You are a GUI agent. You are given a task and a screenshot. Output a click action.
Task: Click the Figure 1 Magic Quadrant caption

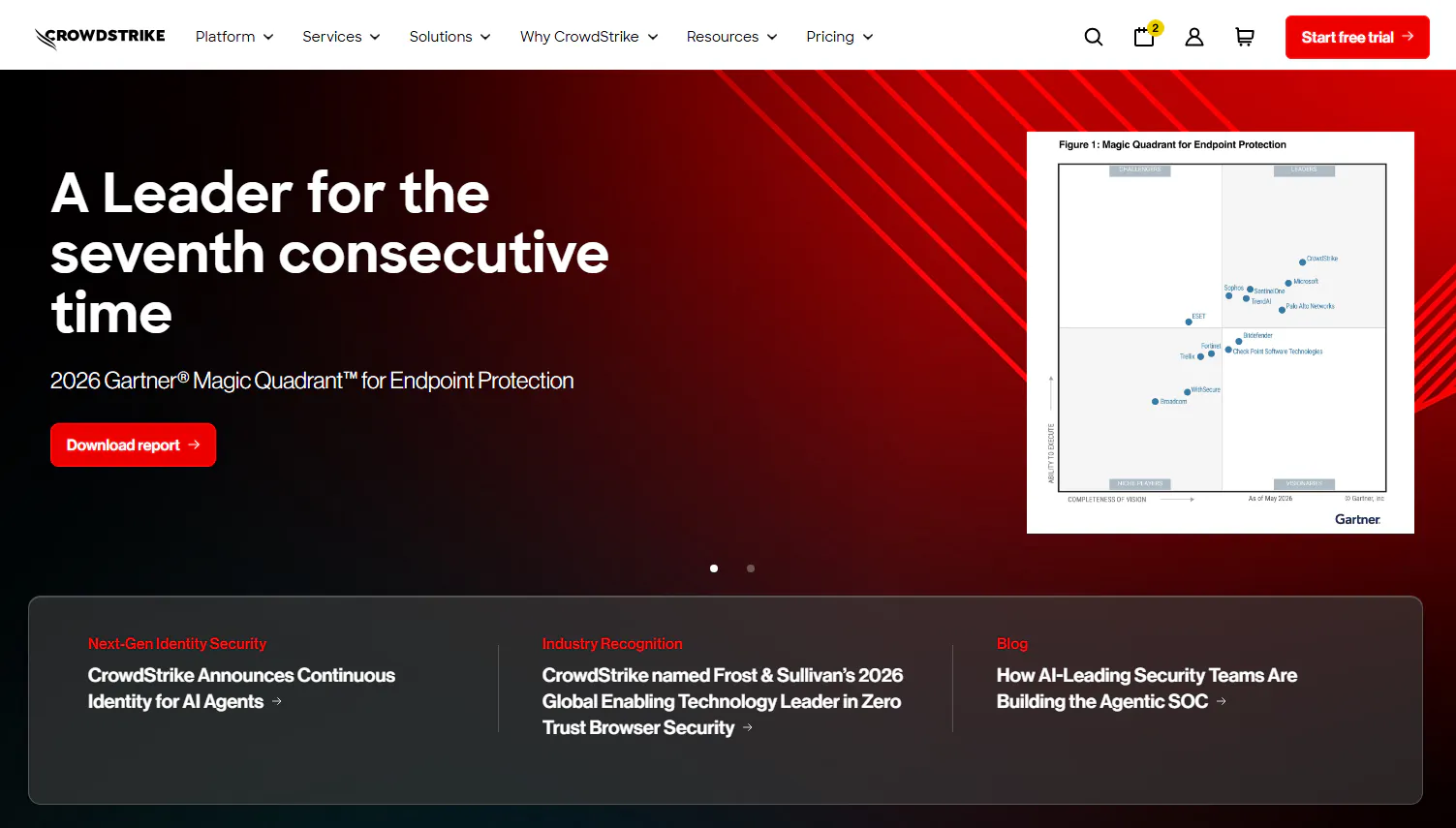coord(1172,144)
